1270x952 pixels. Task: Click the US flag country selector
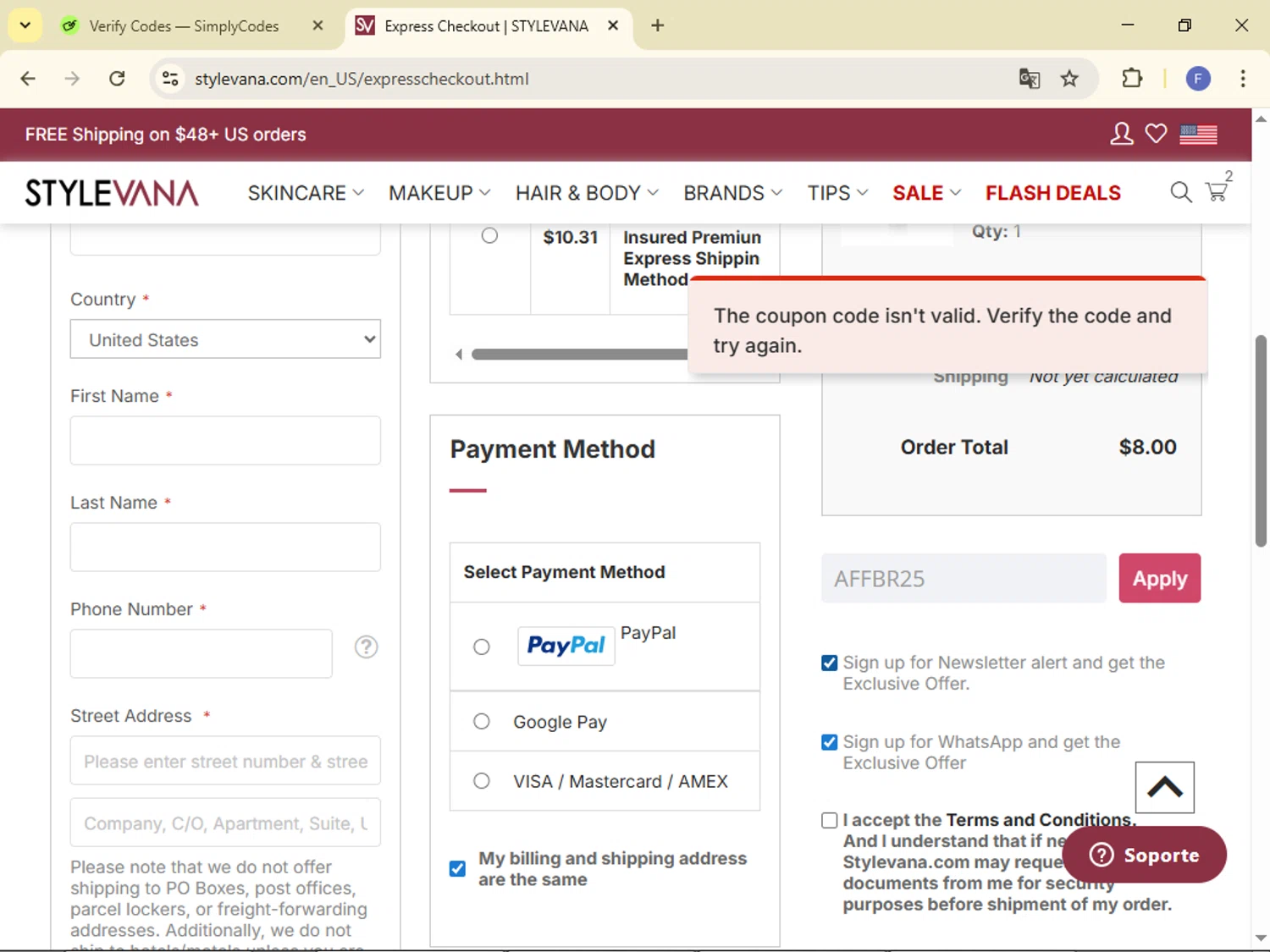[x=1198, y=134]
